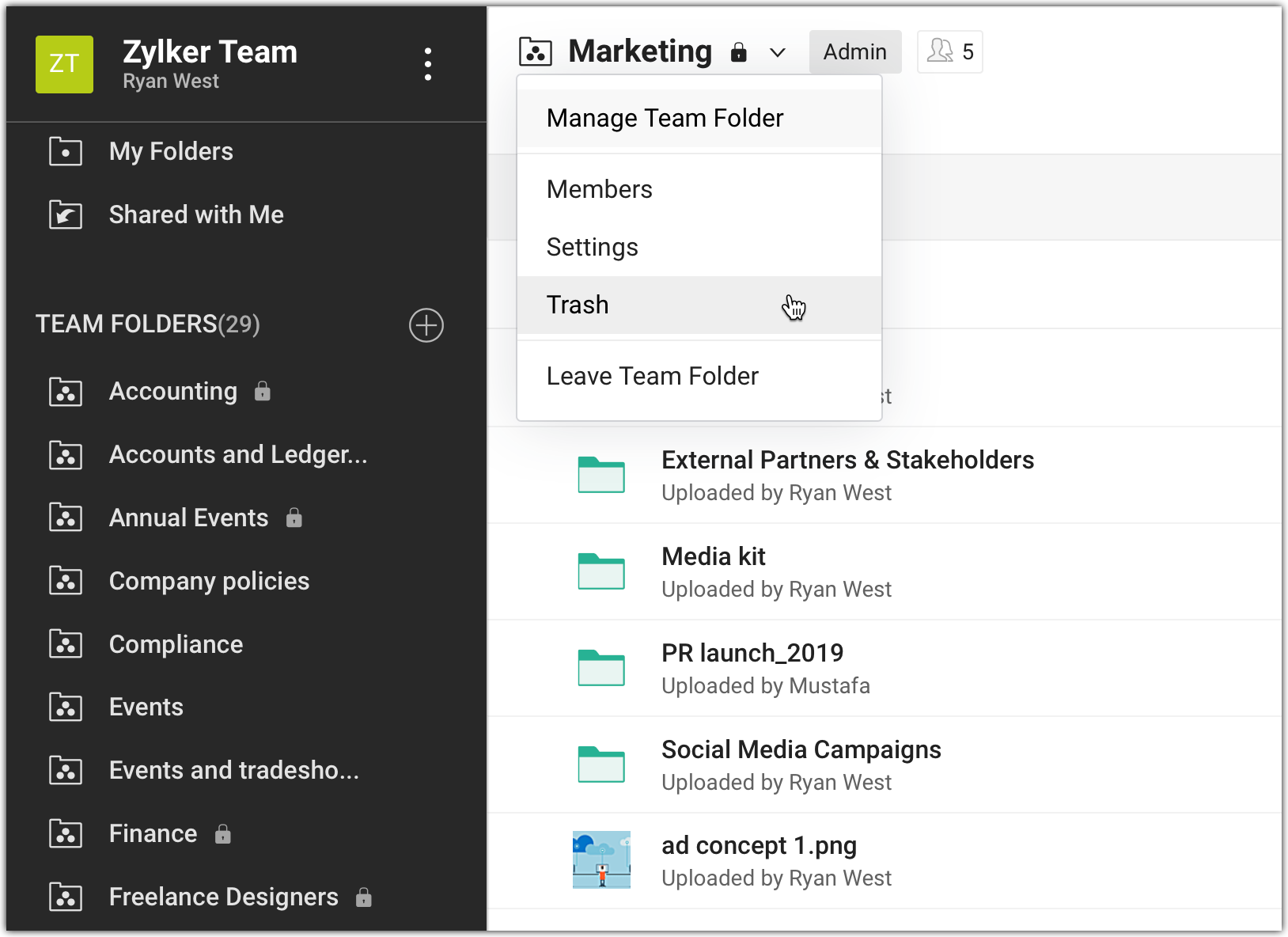Open the Accounting team folder

tap(172, 391)
